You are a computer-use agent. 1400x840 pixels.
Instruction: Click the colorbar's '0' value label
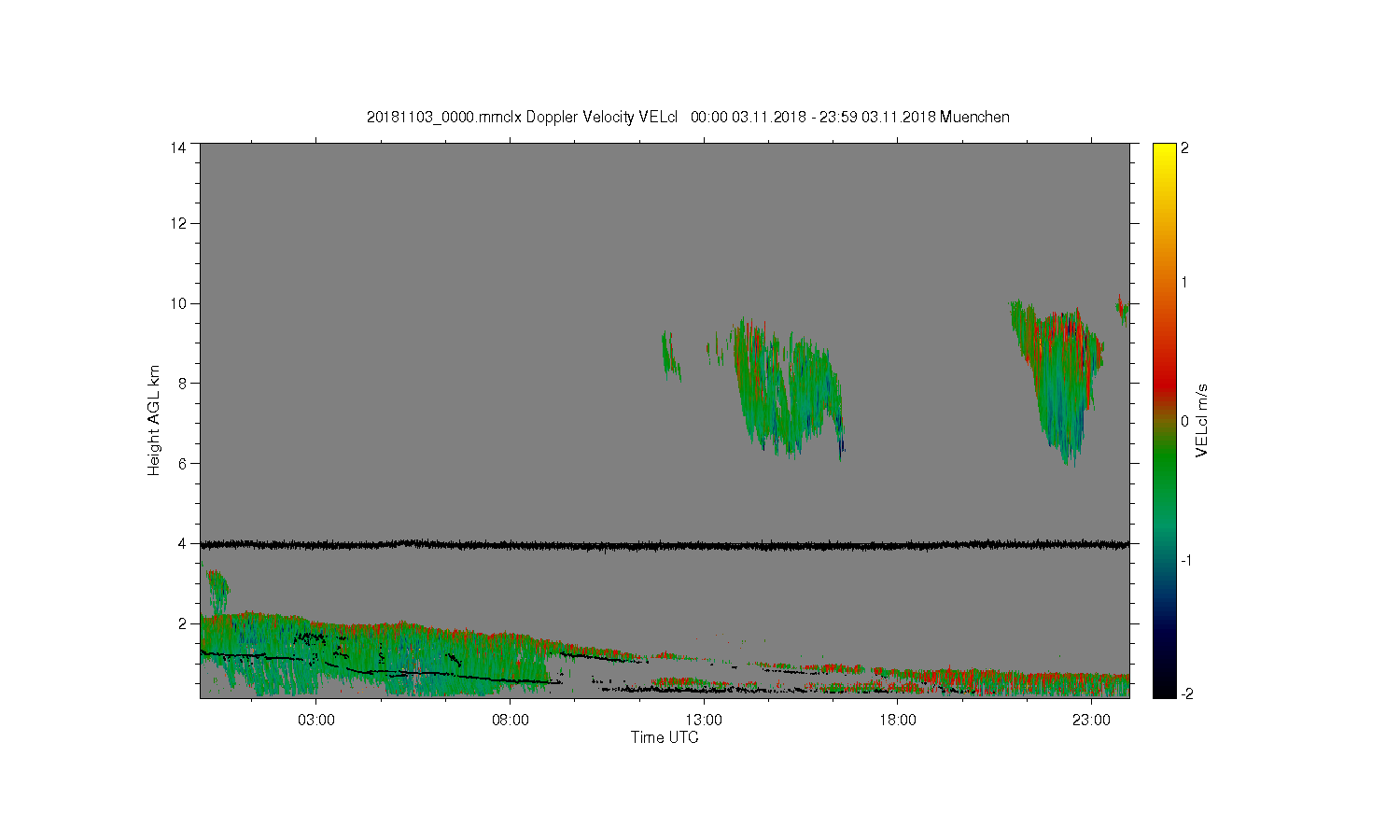(1185, 421)
